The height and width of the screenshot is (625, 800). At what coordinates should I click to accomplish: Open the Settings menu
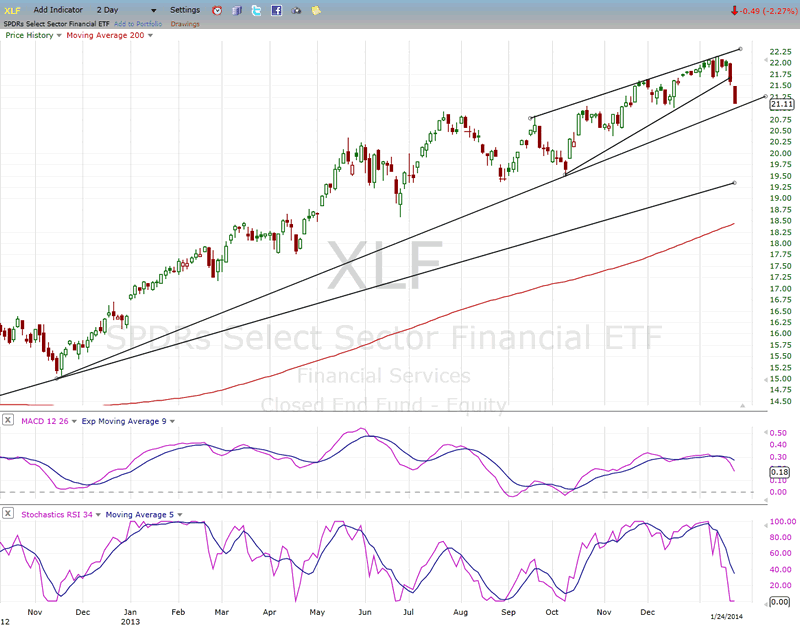[x=185, y=10]
